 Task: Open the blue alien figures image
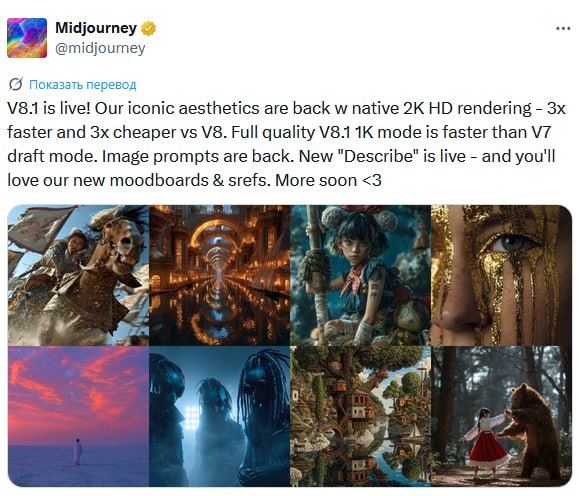pyautogui.click(x=219, y=416)
